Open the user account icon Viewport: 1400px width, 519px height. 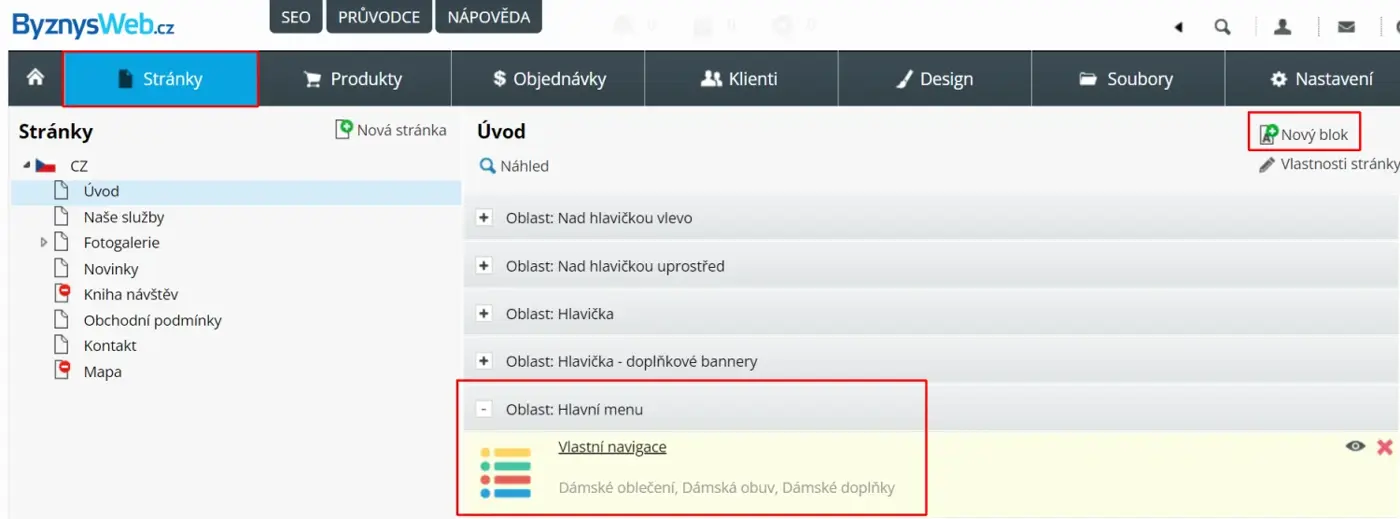click(x=1282, y=27)
